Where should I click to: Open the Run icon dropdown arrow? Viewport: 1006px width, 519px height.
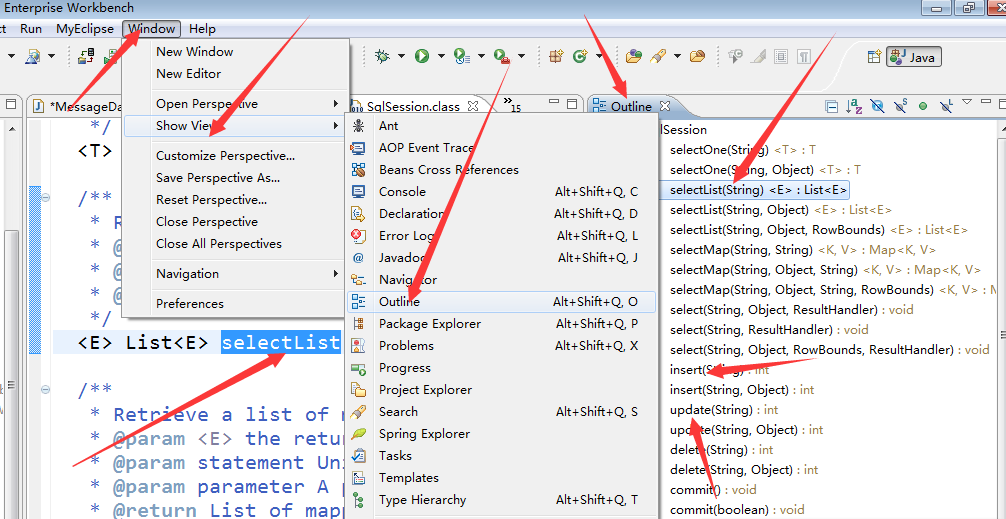pyautogui.click(x=441, y=56)
